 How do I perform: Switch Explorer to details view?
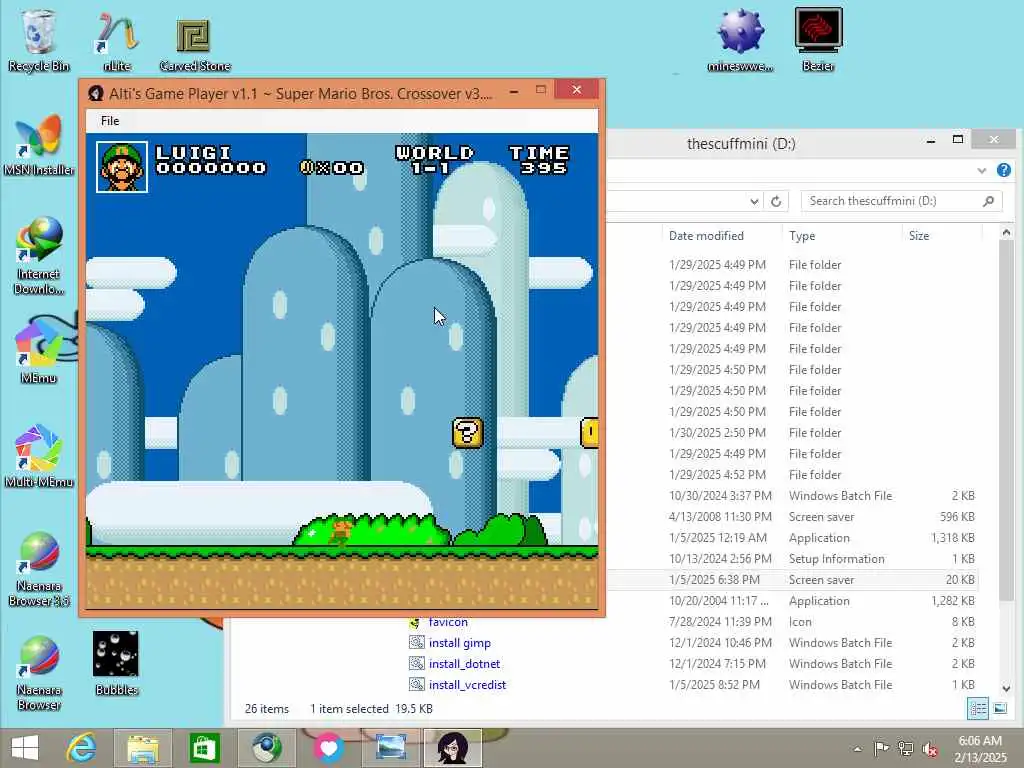coord(978,708)
